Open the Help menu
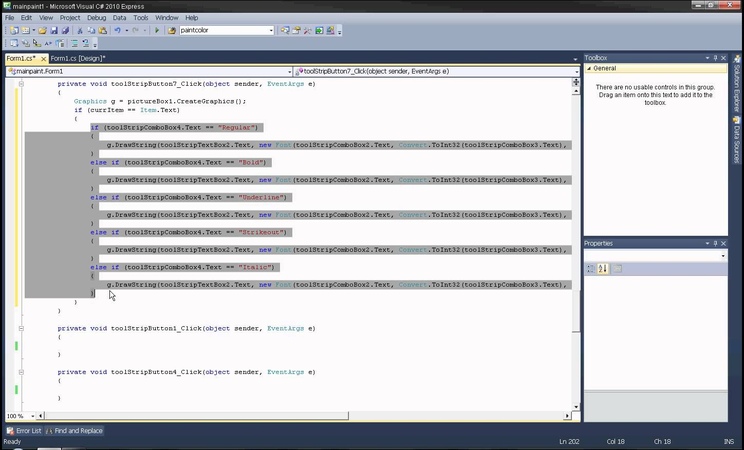The width and height of the screenshot is (744, 450). (x=192, y=18)
